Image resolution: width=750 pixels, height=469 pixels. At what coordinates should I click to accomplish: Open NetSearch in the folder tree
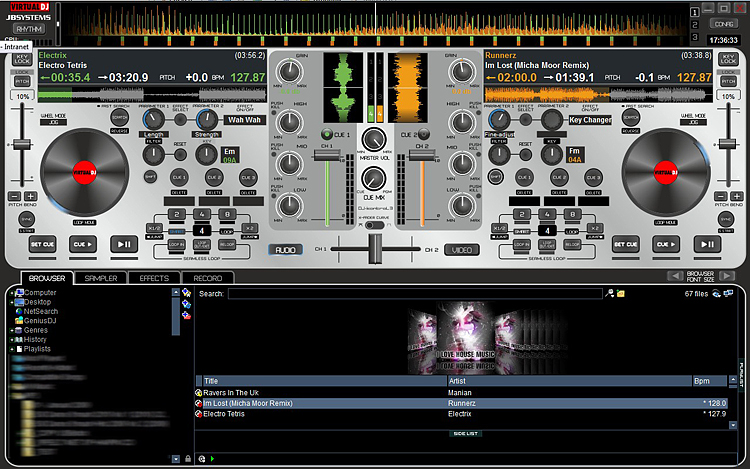(x=41, y=311)
